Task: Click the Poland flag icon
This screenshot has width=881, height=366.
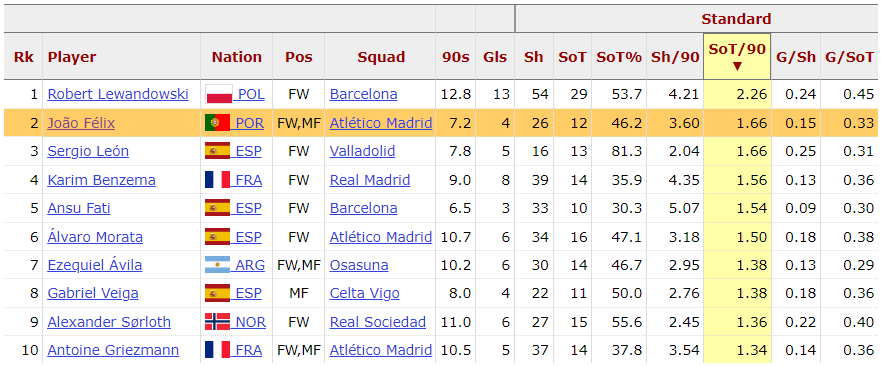Action: 219,94
